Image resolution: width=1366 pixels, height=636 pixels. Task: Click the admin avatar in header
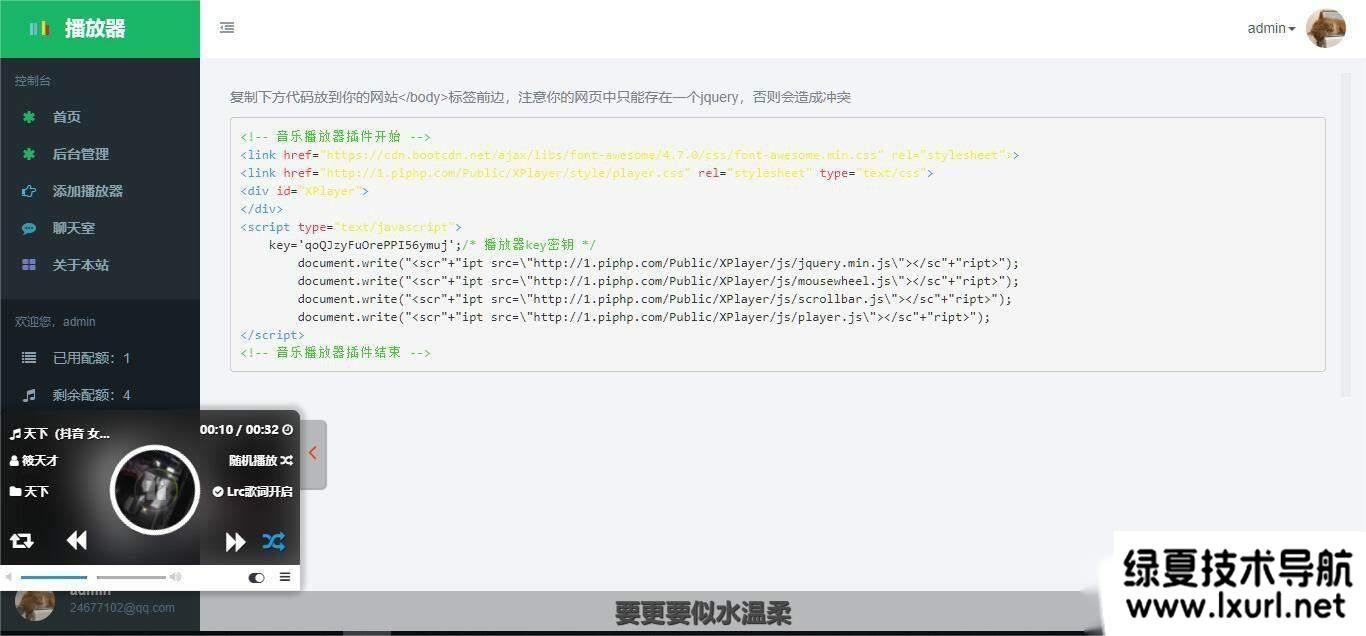1326,29
